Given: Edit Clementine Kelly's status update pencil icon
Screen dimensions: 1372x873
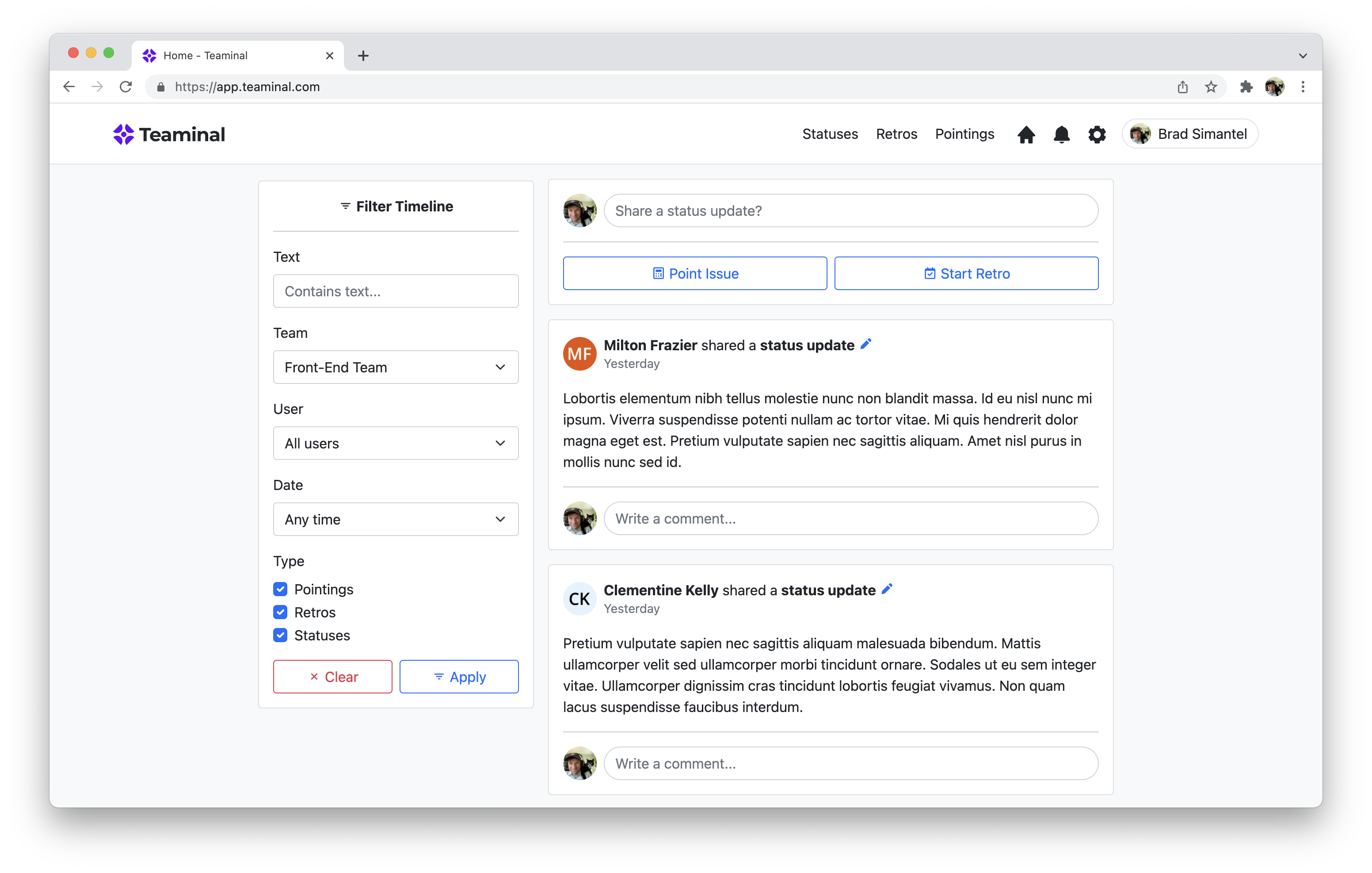Looking at the screenshot, I should click(887, 589).
